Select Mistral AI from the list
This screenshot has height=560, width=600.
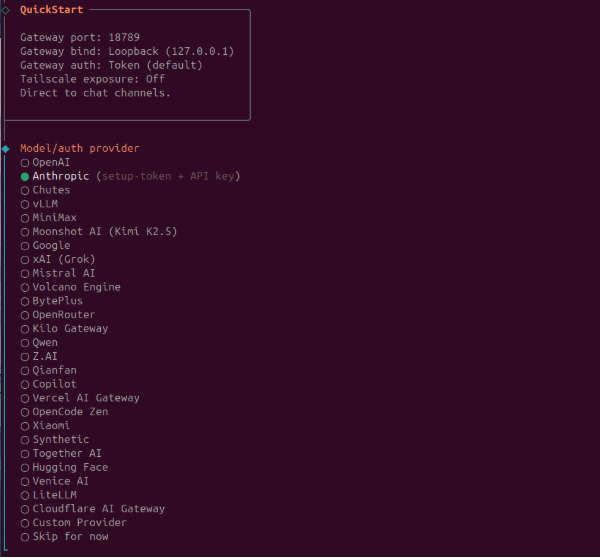(63, 273)
